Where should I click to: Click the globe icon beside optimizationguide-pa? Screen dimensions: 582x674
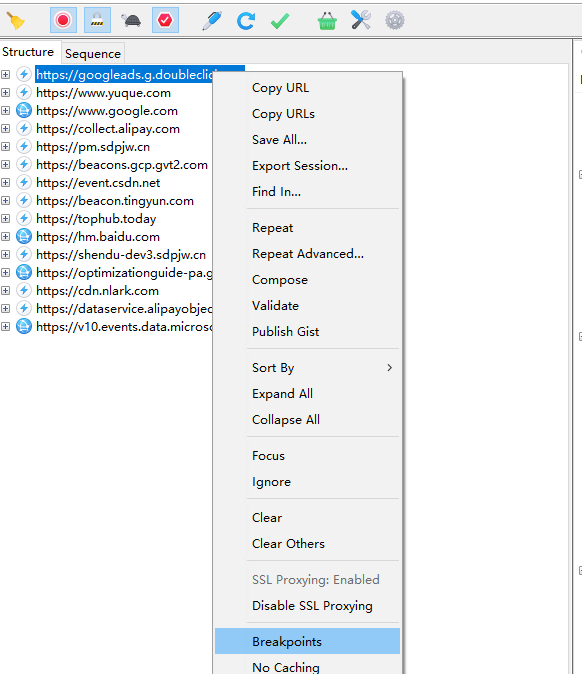click(24, 273)
